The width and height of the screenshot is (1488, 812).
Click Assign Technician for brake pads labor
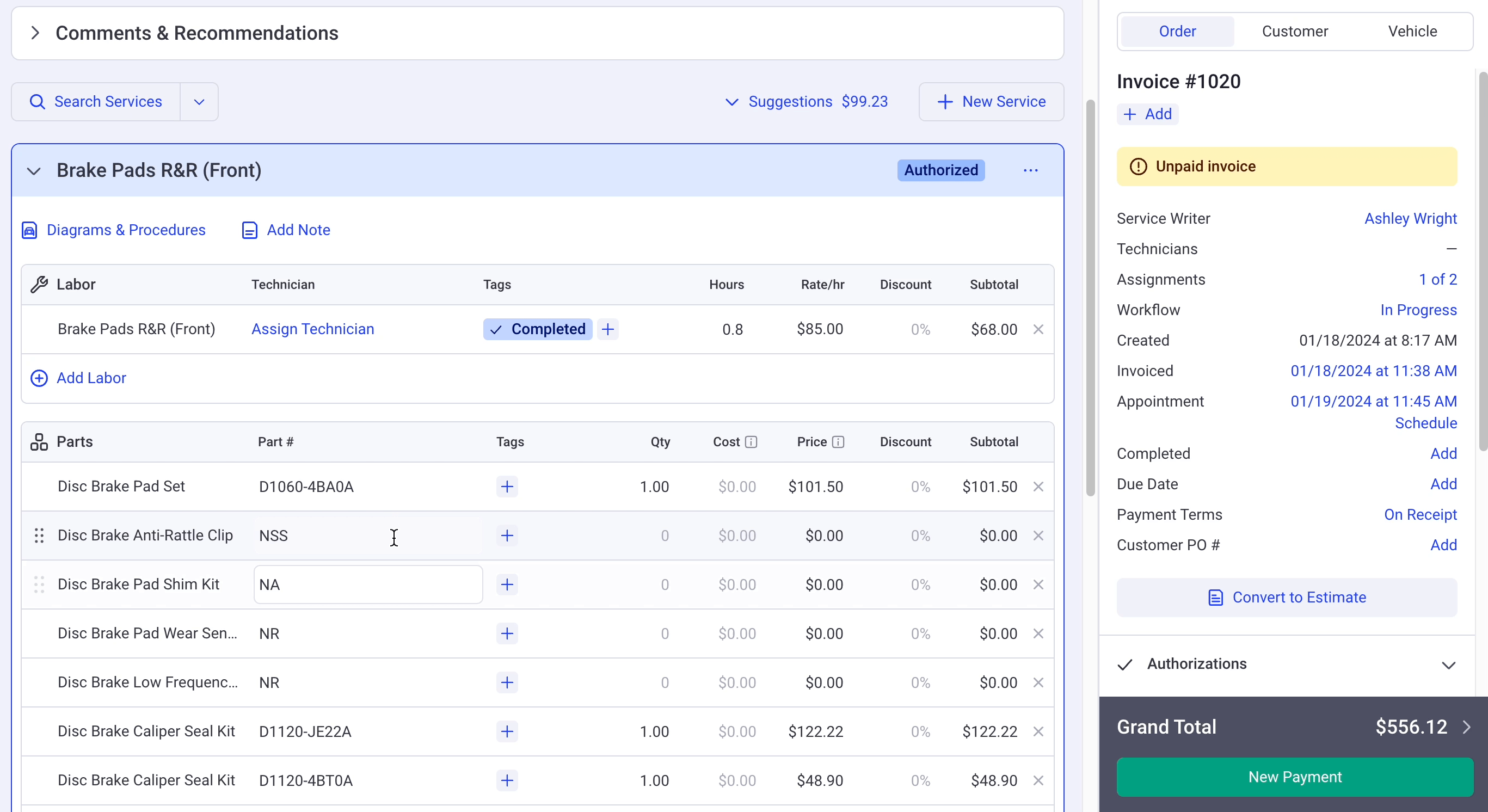[x=312, y=329]
